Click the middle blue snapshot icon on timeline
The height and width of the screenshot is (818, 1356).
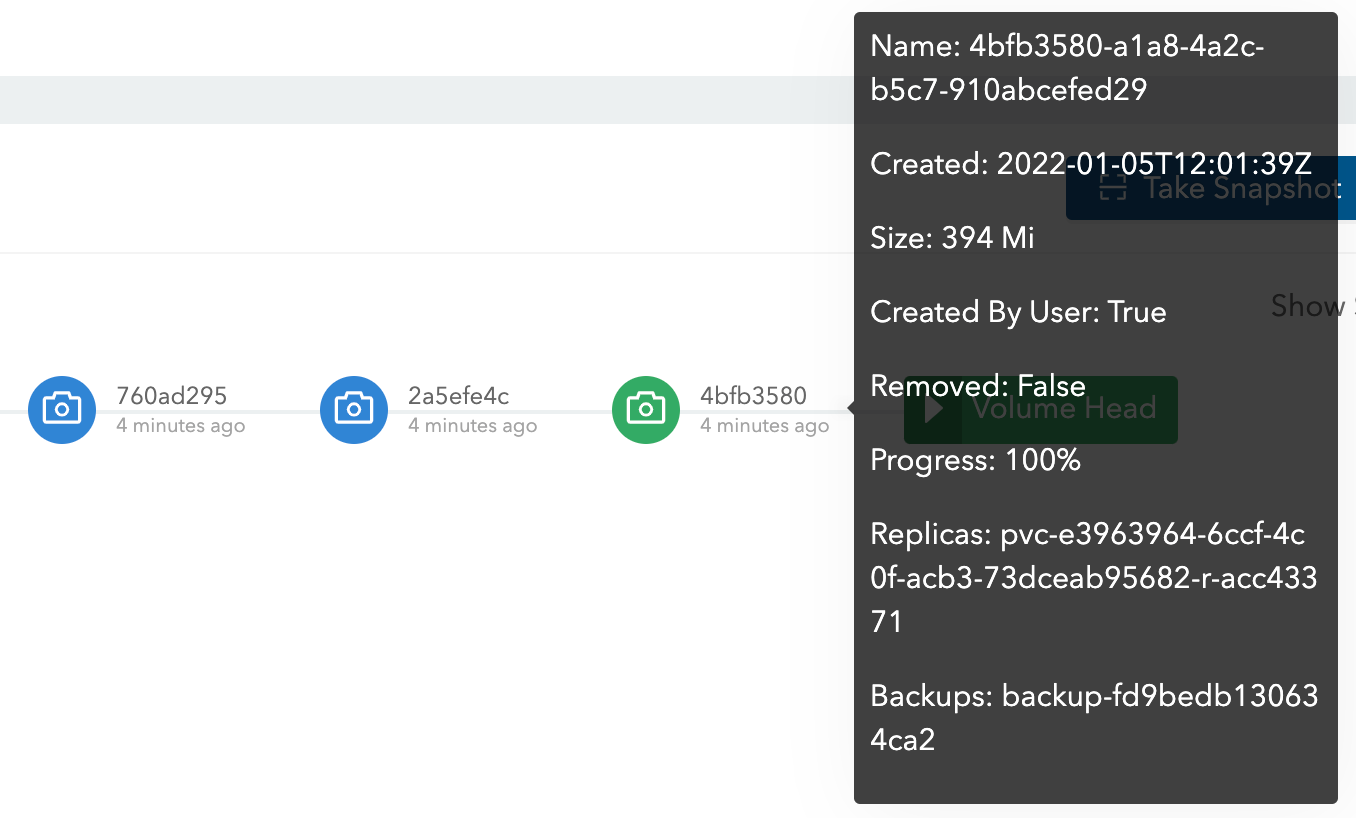(x=354, y=410)
